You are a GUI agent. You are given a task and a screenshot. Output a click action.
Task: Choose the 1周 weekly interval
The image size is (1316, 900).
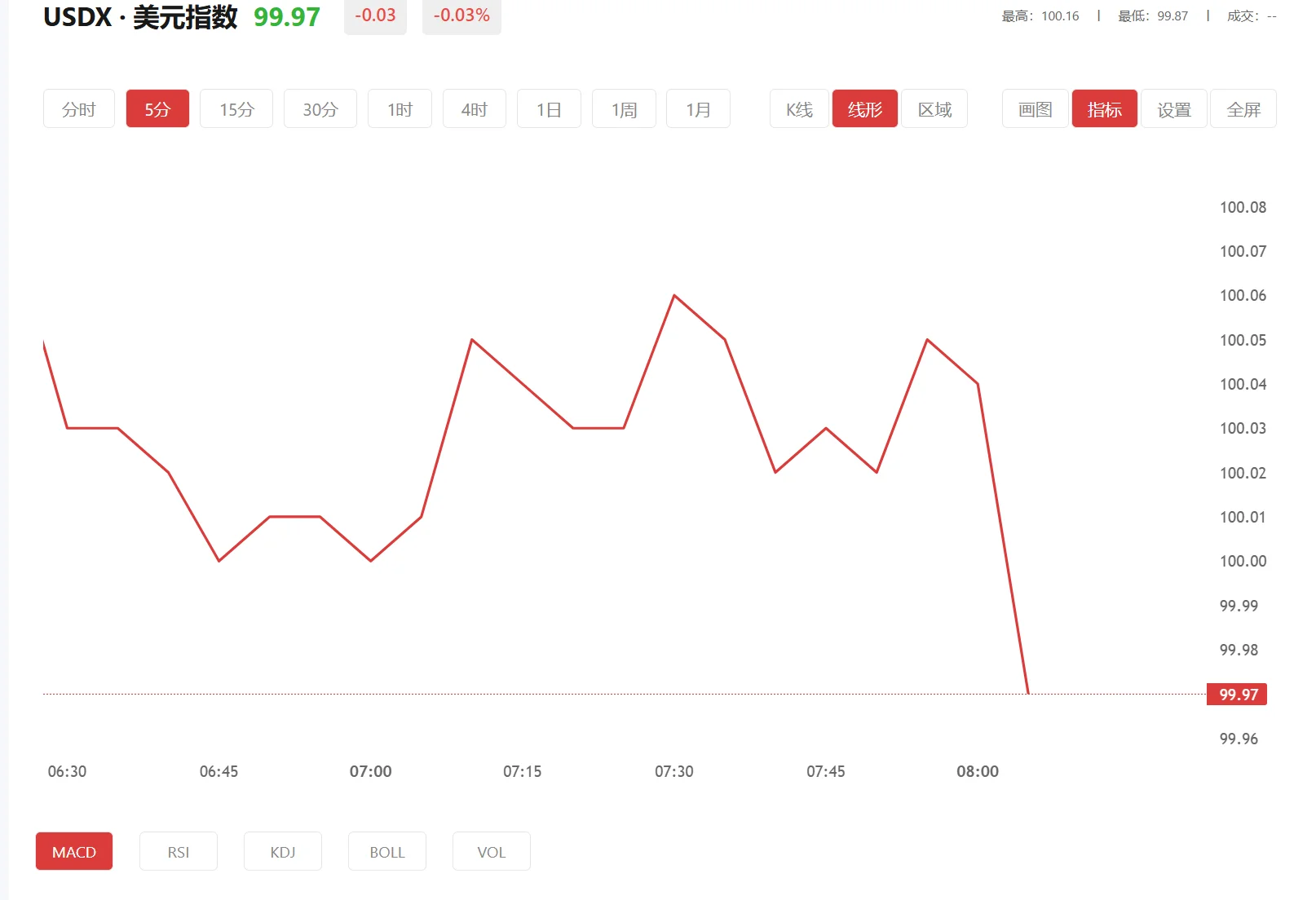point(624,109)
